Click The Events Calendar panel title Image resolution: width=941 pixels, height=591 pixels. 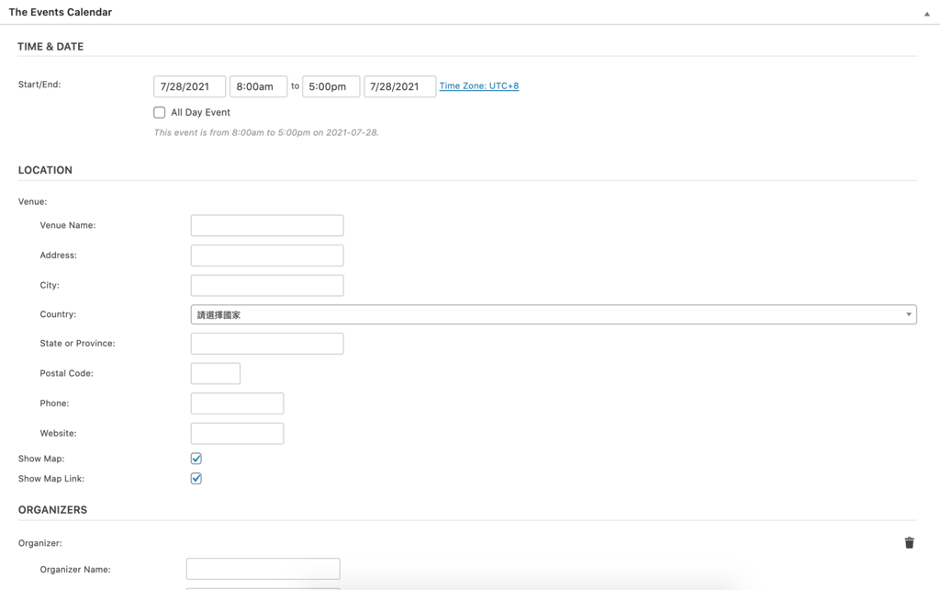click(x=60, y=13)
